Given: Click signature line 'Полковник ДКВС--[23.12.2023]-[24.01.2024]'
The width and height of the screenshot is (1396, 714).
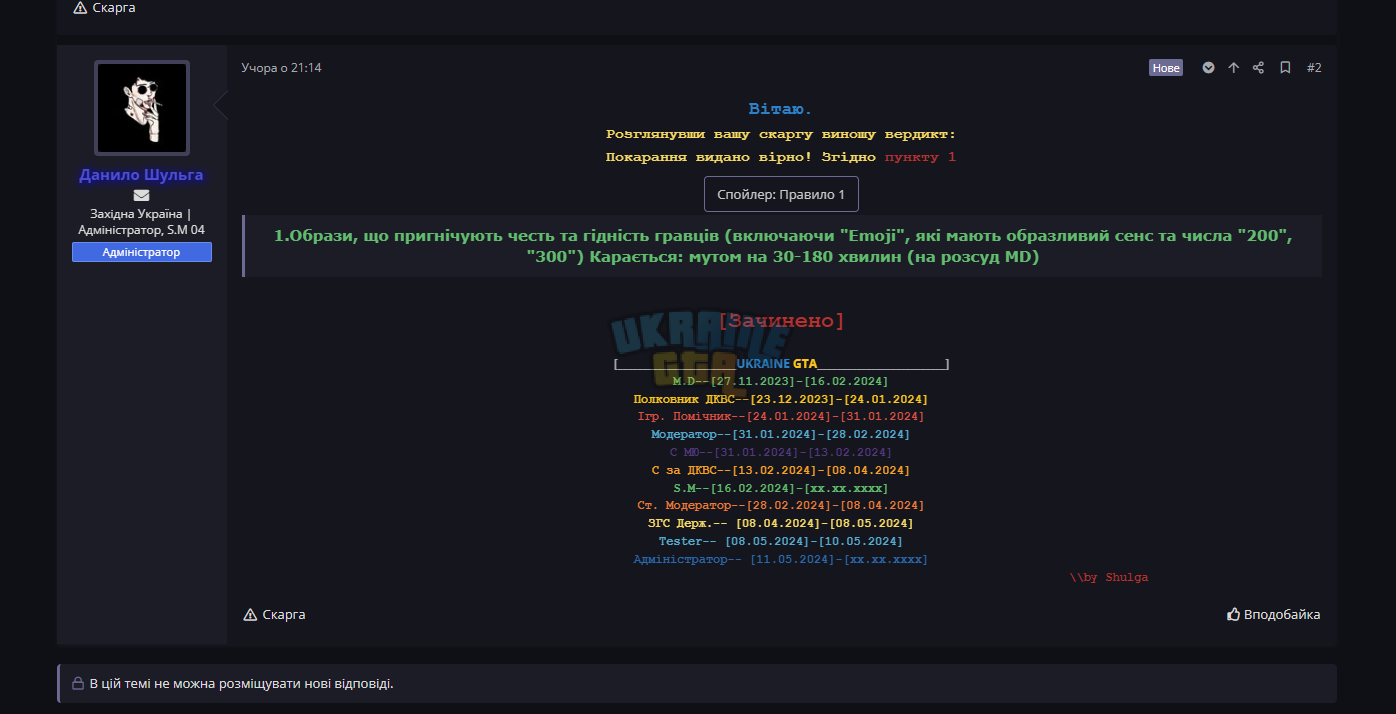Looking at the screenshot, I should [x=781, y=399].
